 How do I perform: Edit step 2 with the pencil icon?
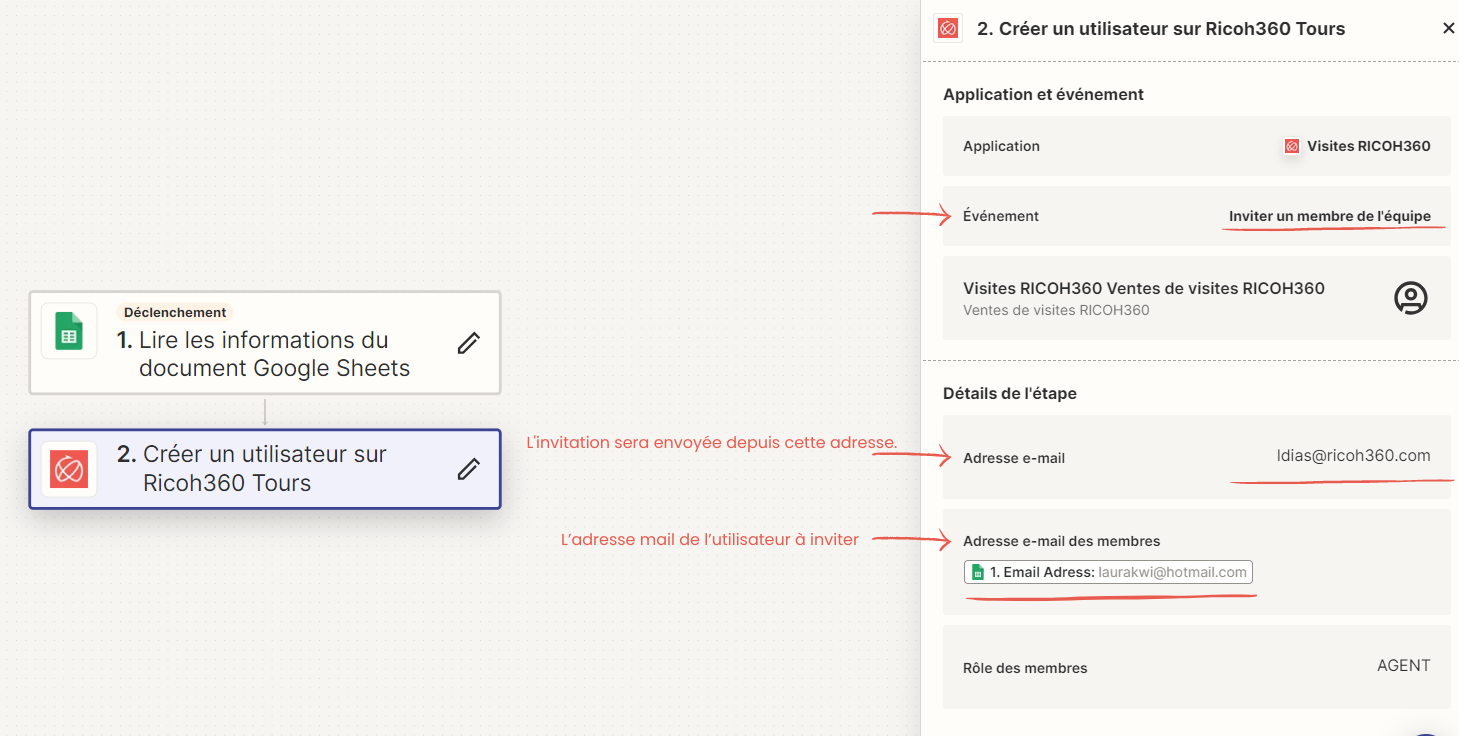468,469
